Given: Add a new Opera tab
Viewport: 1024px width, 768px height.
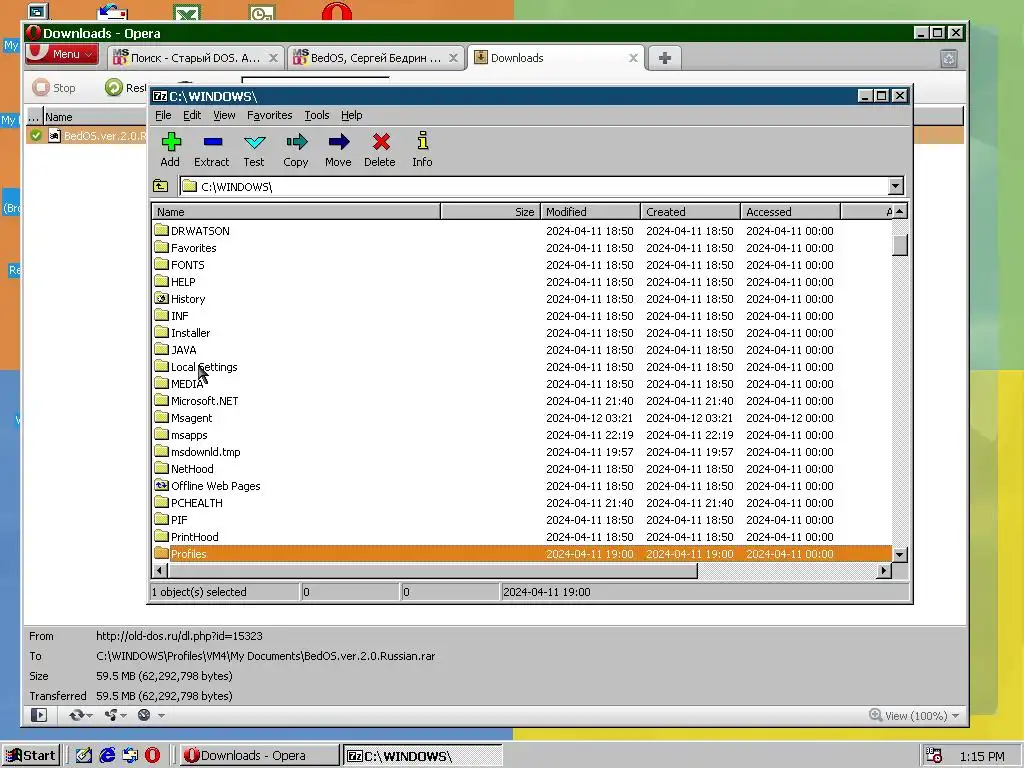Looking at the screenshot, I should click(x=665, y=58).
